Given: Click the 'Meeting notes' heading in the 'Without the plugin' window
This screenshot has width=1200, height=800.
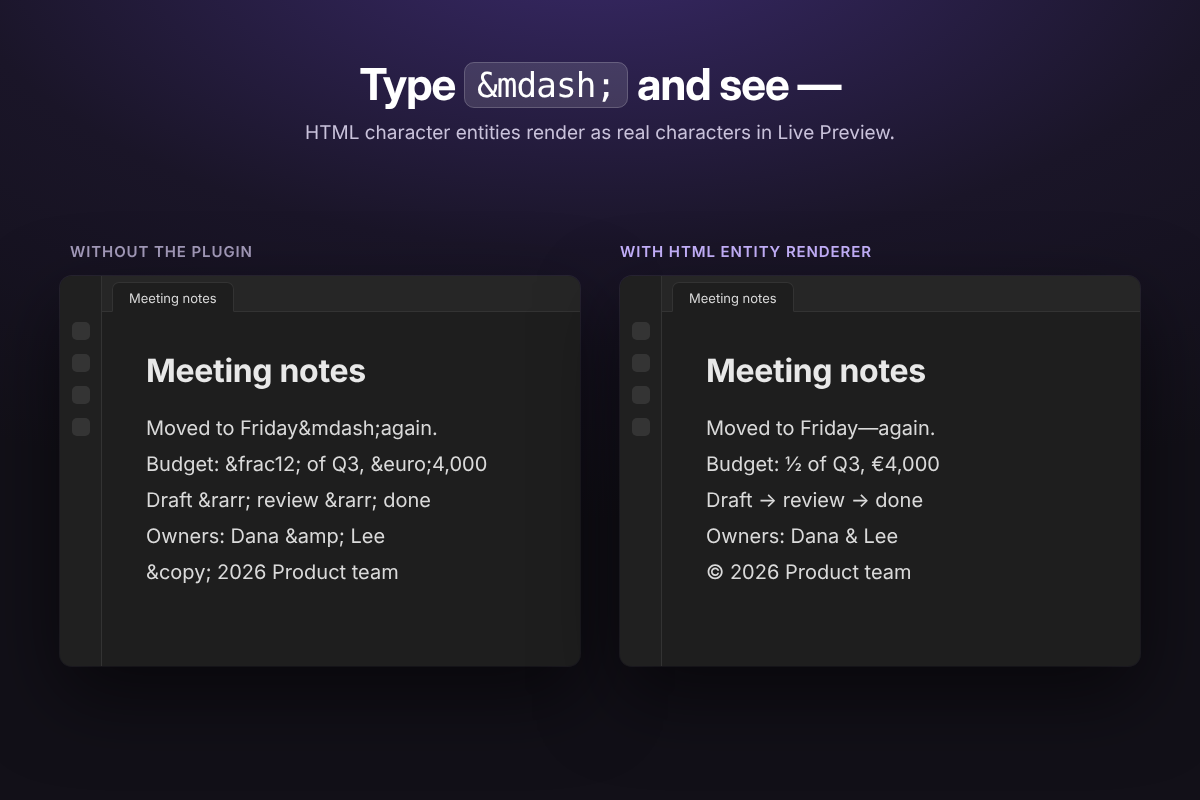Looking at the screenshot, I should point(256,371).
